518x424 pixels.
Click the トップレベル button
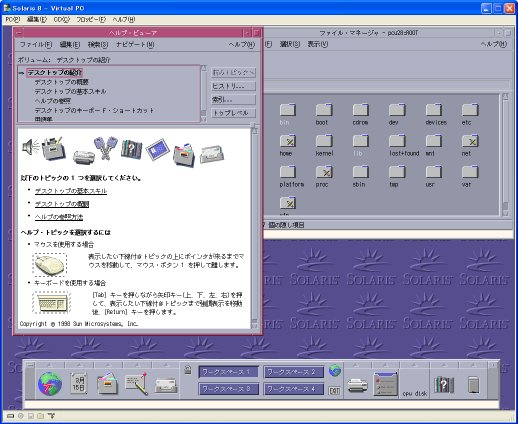tap(233, 113)
